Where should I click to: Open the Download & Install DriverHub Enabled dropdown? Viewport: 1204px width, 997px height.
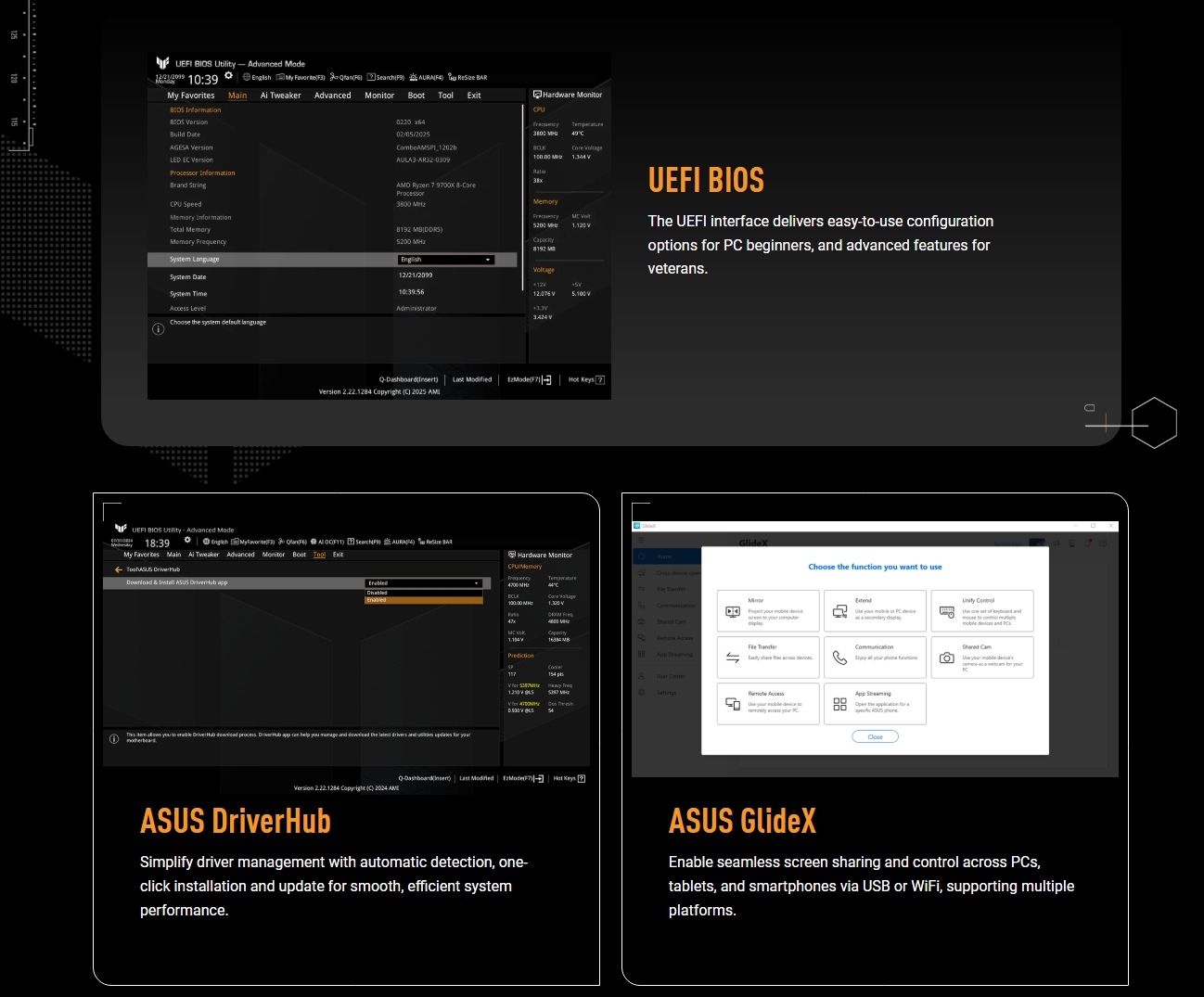pyautogui.click(x=424, y=583)
